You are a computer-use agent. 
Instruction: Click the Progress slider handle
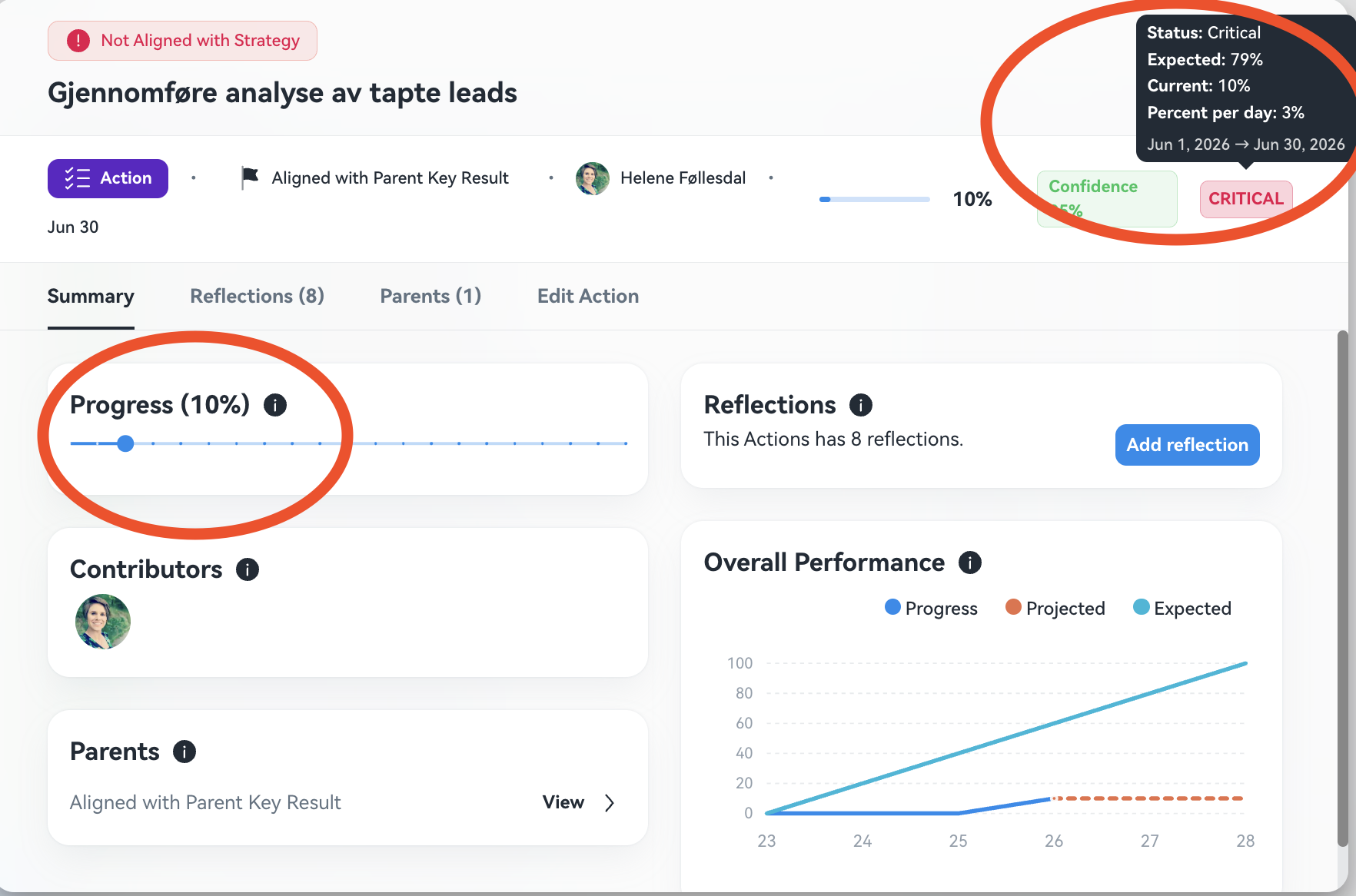[x=126, y=443]
